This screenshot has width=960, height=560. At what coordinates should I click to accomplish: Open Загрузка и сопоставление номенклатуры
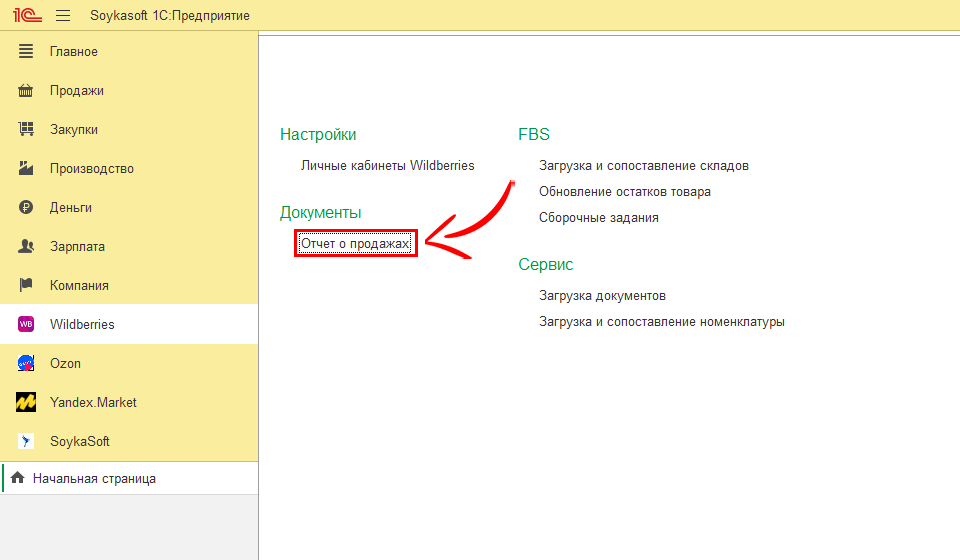coord(662,322)
